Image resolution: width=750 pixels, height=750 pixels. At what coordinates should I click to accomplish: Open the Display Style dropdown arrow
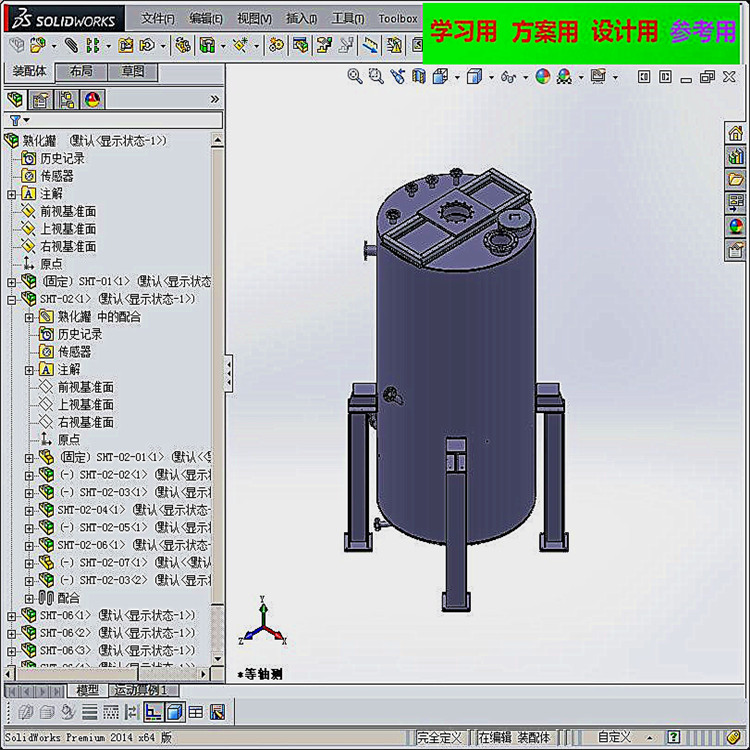[x=490, y=77]
